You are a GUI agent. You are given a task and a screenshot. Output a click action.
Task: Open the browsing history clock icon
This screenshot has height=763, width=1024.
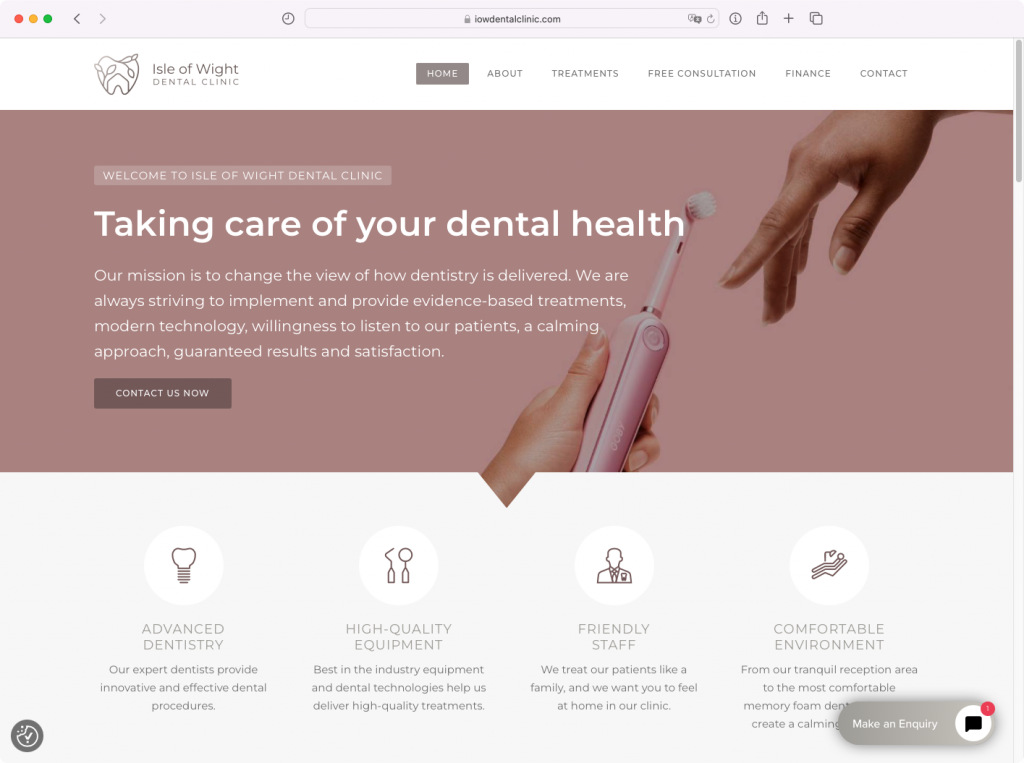click(288, 19)
